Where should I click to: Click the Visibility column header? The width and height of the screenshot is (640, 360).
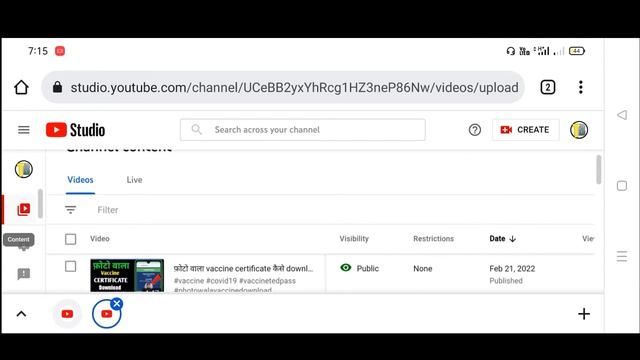[x=354, y=239]
